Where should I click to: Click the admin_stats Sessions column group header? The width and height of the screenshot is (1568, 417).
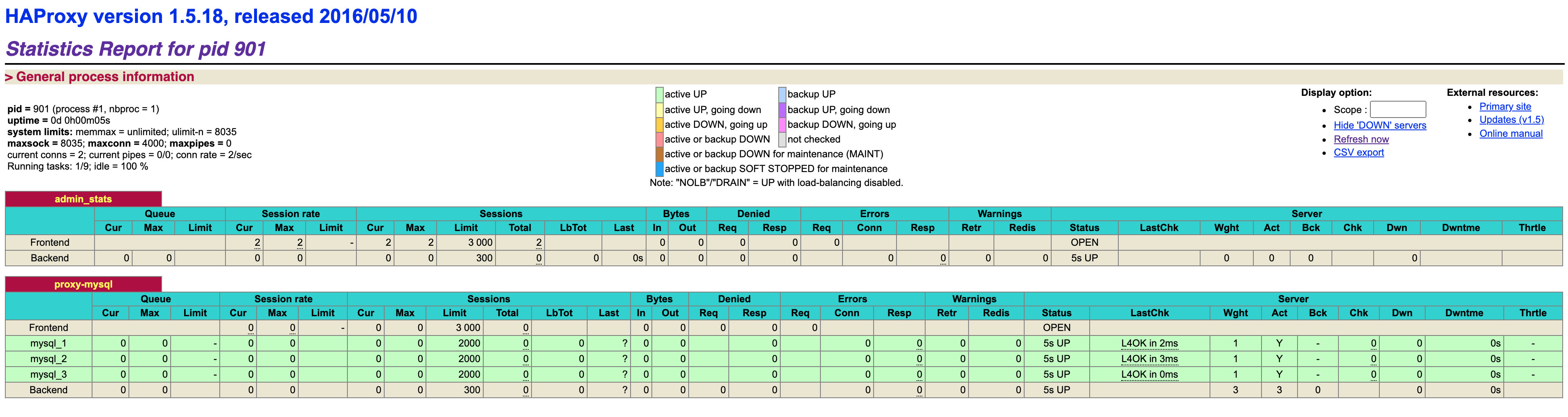501,214
